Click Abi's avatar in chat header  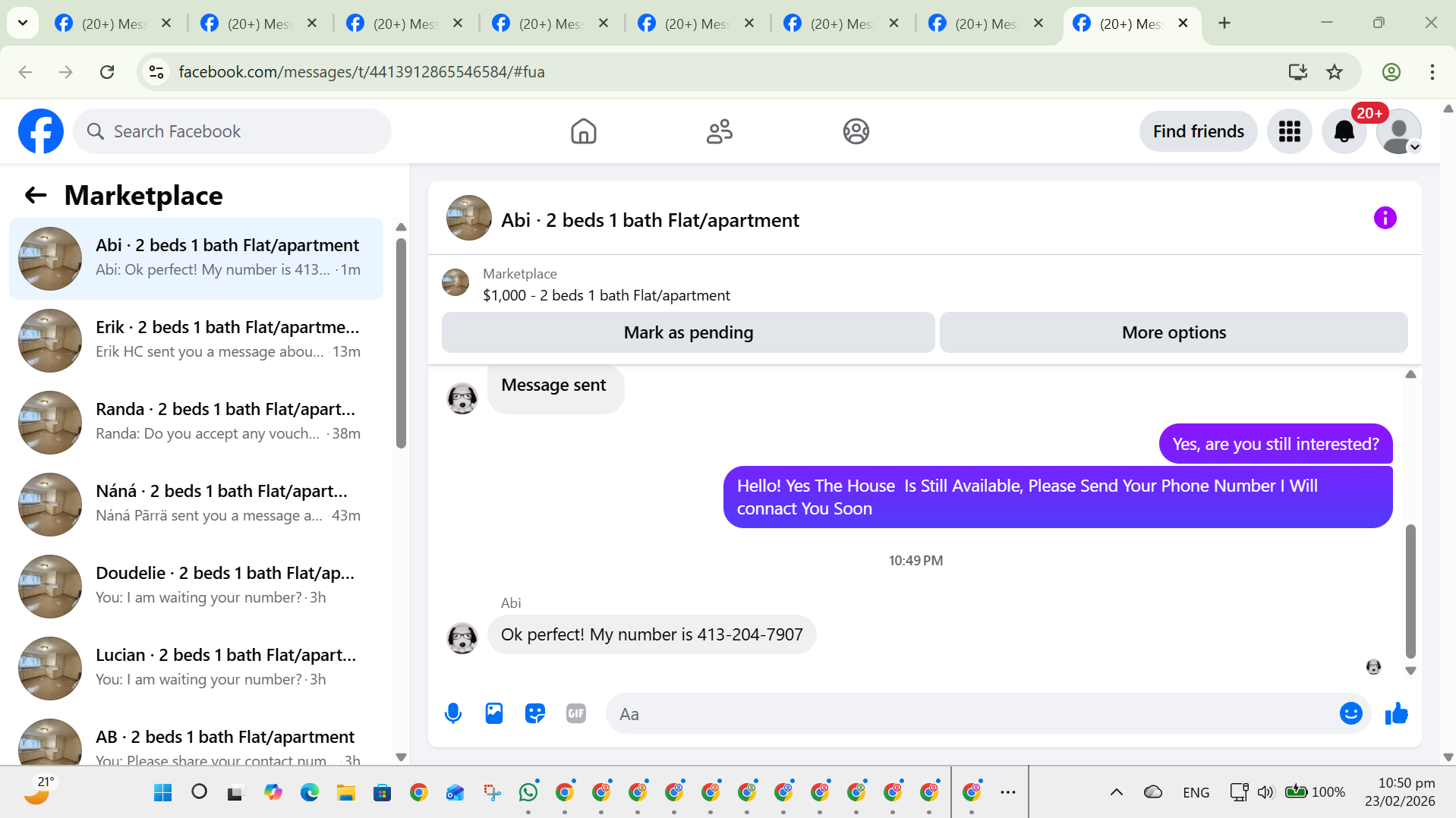468,219
